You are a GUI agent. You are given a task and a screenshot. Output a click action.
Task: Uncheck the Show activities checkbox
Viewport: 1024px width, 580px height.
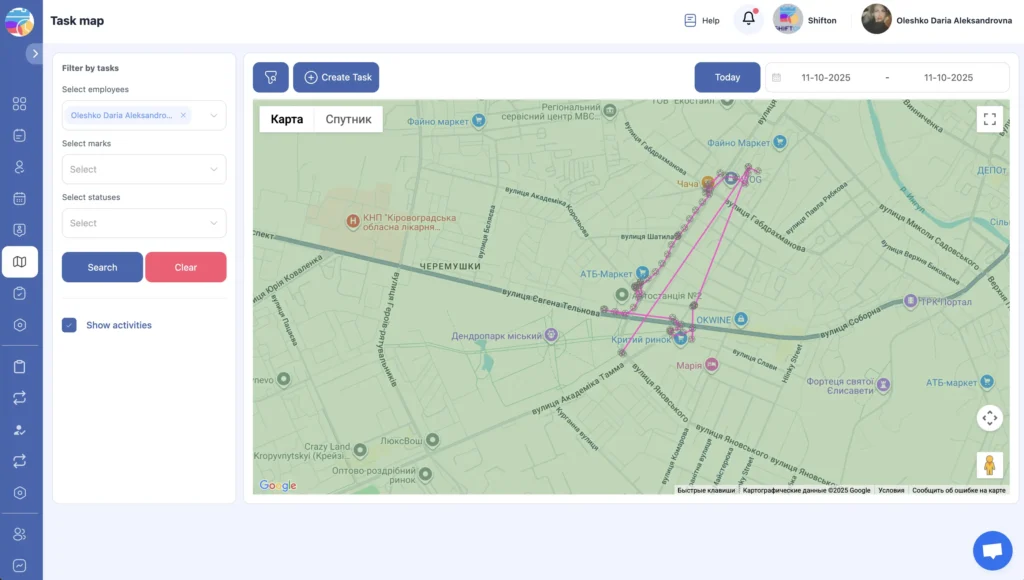coord(68,325)
